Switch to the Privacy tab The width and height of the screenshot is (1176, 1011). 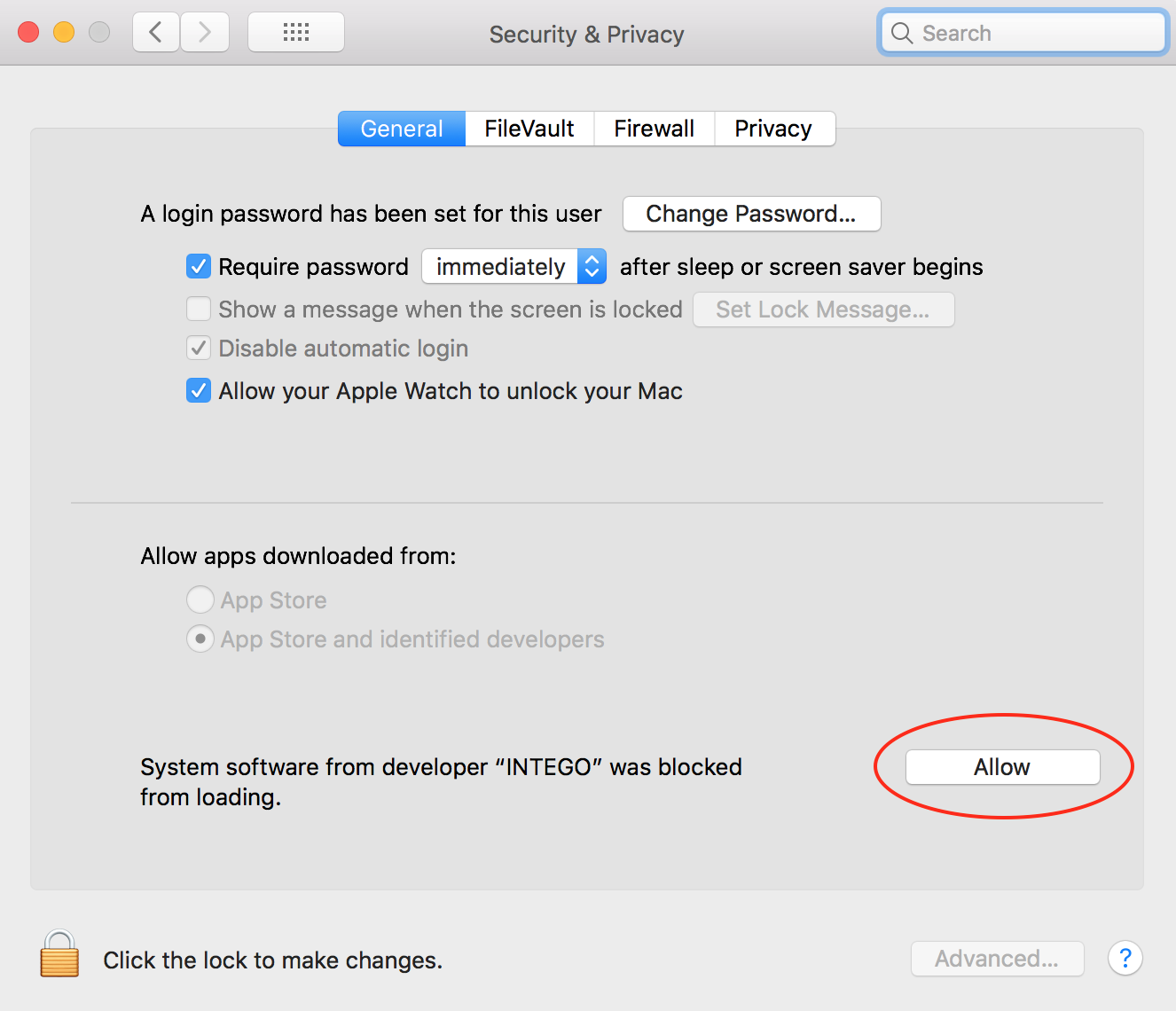pos(774,129)
